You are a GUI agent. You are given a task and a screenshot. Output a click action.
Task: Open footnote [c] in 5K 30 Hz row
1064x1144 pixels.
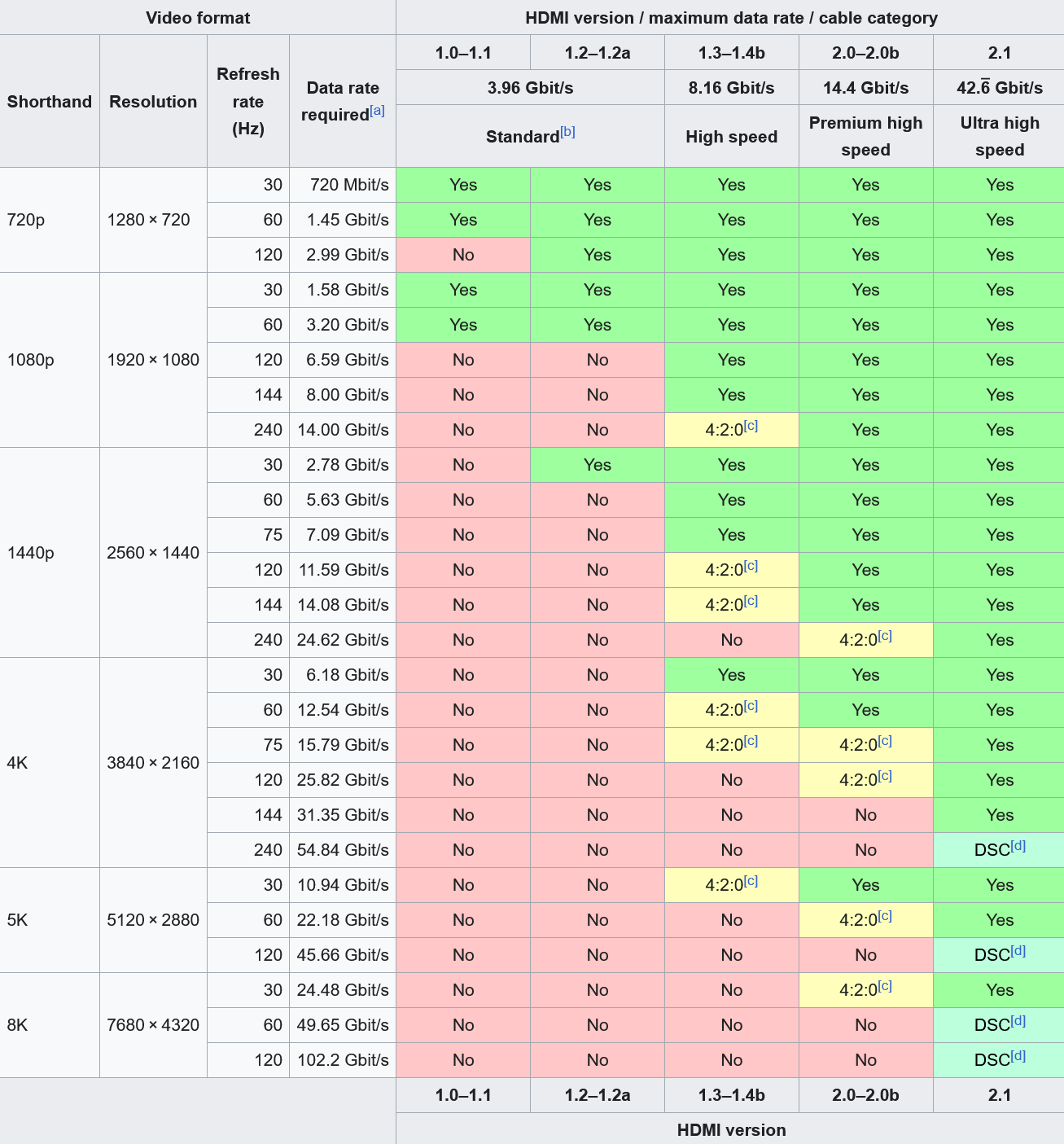point(751,880)
